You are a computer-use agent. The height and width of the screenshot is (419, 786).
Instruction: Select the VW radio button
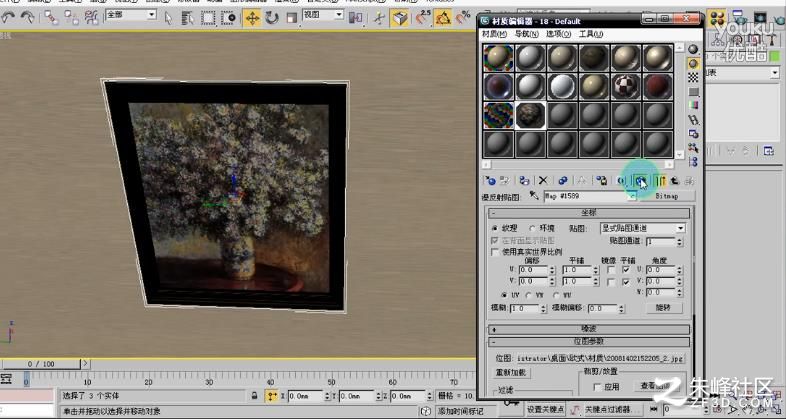click(529, 295)
